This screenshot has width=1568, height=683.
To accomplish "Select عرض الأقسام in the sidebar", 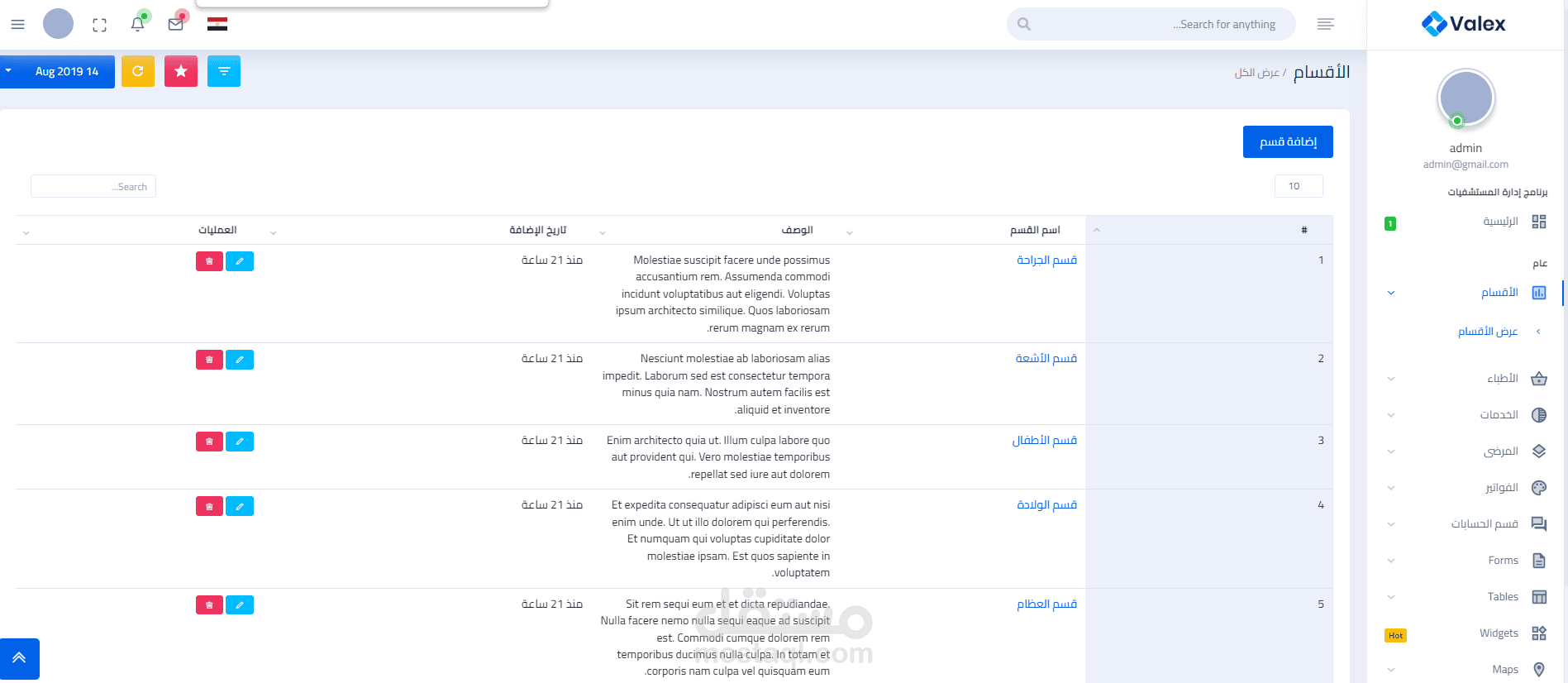I will [x=1488, y=332].
